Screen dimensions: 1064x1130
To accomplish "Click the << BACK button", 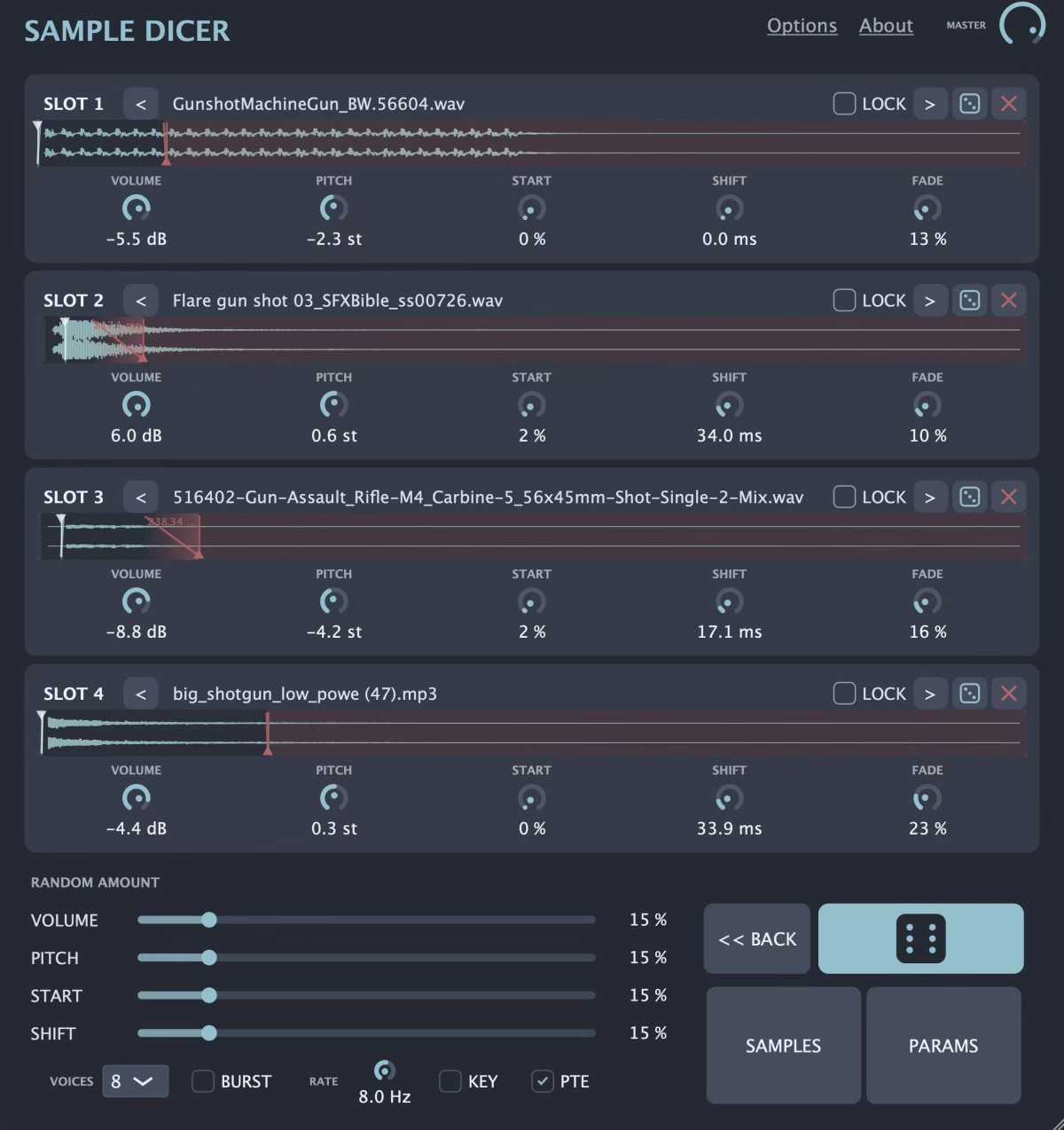I will 757,938.
